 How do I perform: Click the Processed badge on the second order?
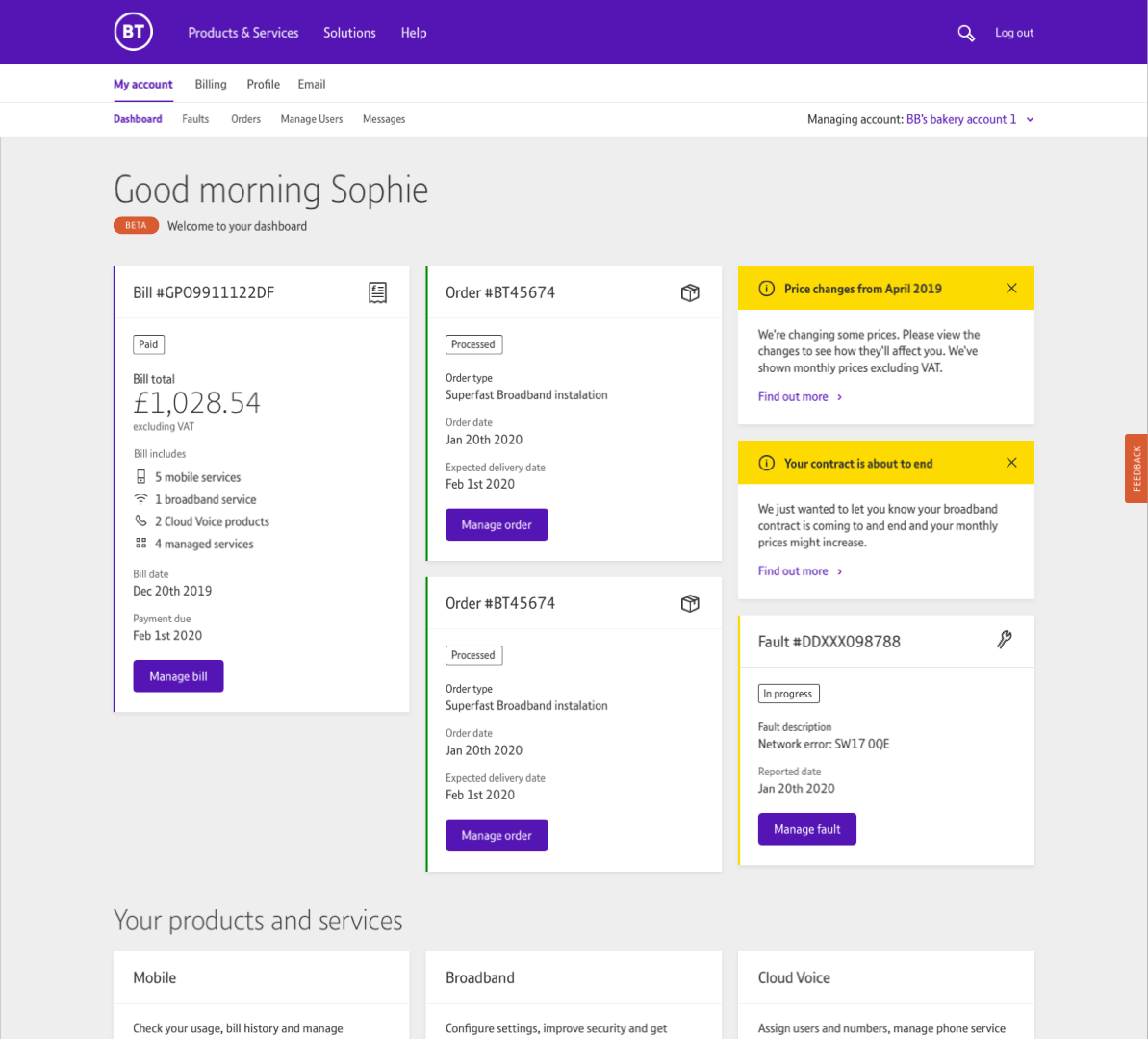[x=473, y=655]
